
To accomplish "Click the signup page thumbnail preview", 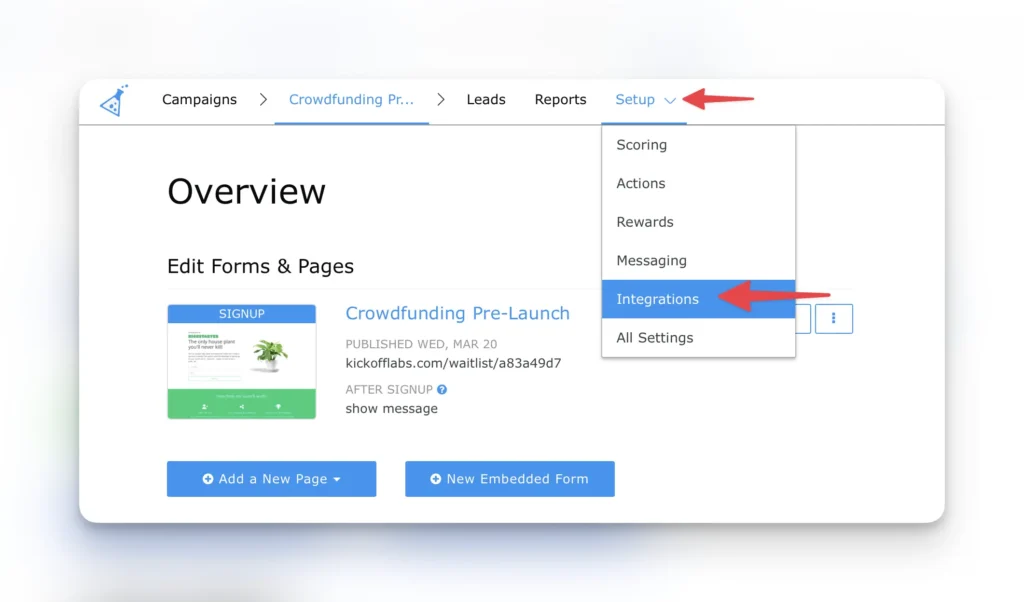I will [242, 362].
